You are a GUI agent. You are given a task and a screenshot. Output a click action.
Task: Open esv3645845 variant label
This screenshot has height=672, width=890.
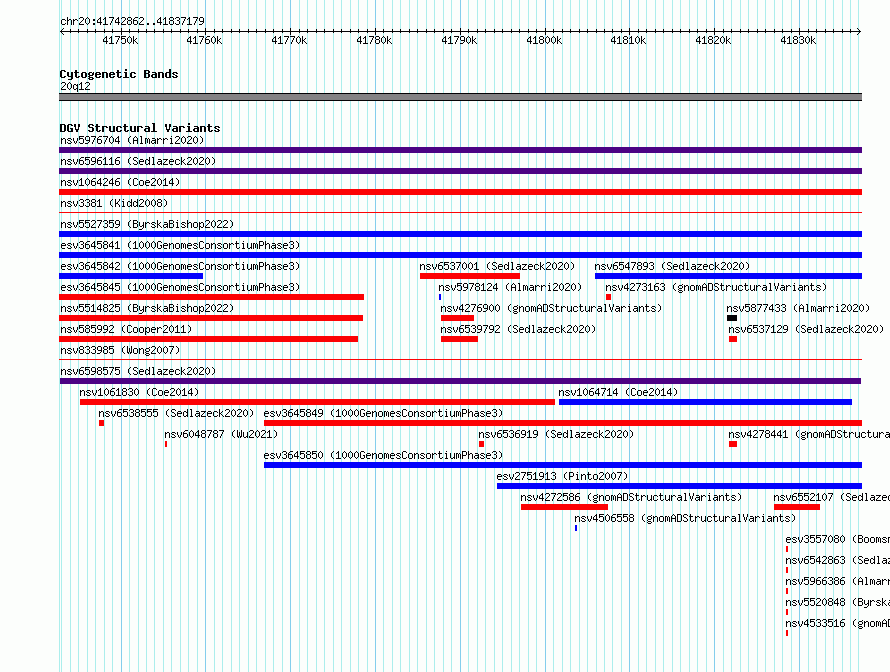coord(180,287)
